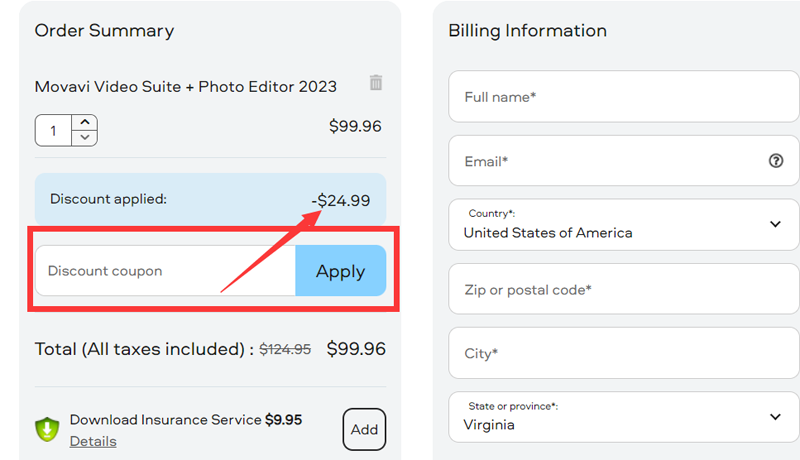Remove product with the trash icon
The width and height of the screenshot is (800, 460).
pos(376,83)
